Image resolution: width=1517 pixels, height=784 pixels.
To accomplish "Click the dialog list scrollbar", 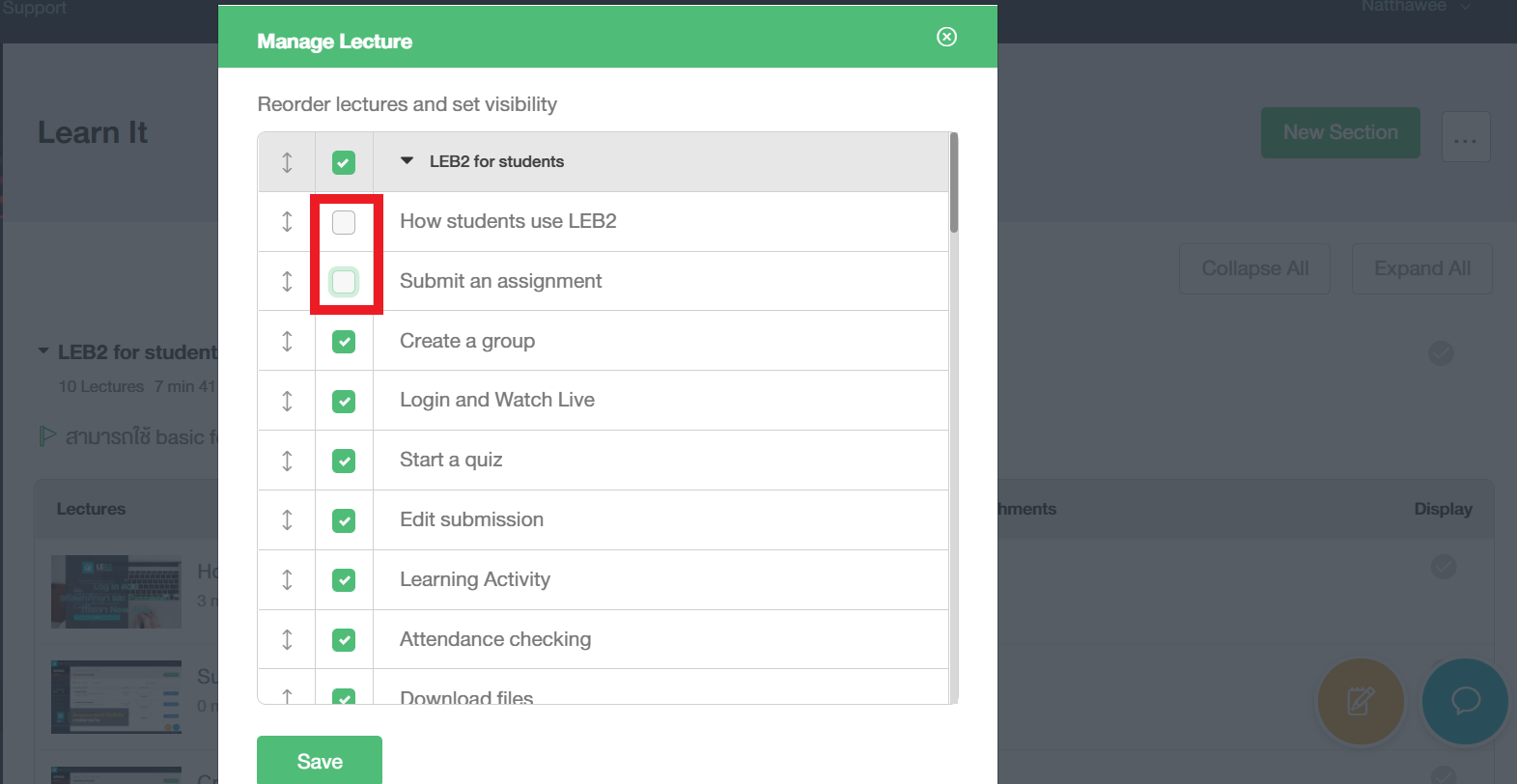I will 954,182.
